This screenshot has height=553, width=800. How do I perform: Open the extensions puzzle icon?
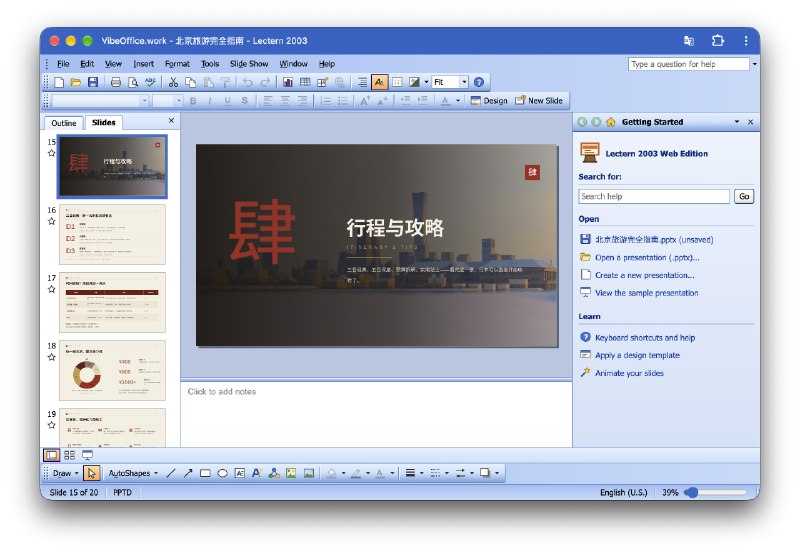click(717, 41)
